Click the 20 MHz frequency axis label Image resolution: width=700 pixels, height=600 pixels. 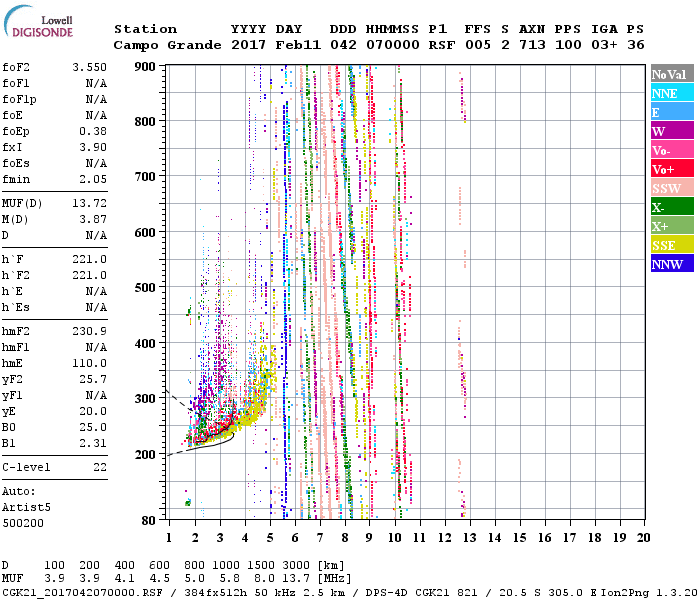pos(643,538)
